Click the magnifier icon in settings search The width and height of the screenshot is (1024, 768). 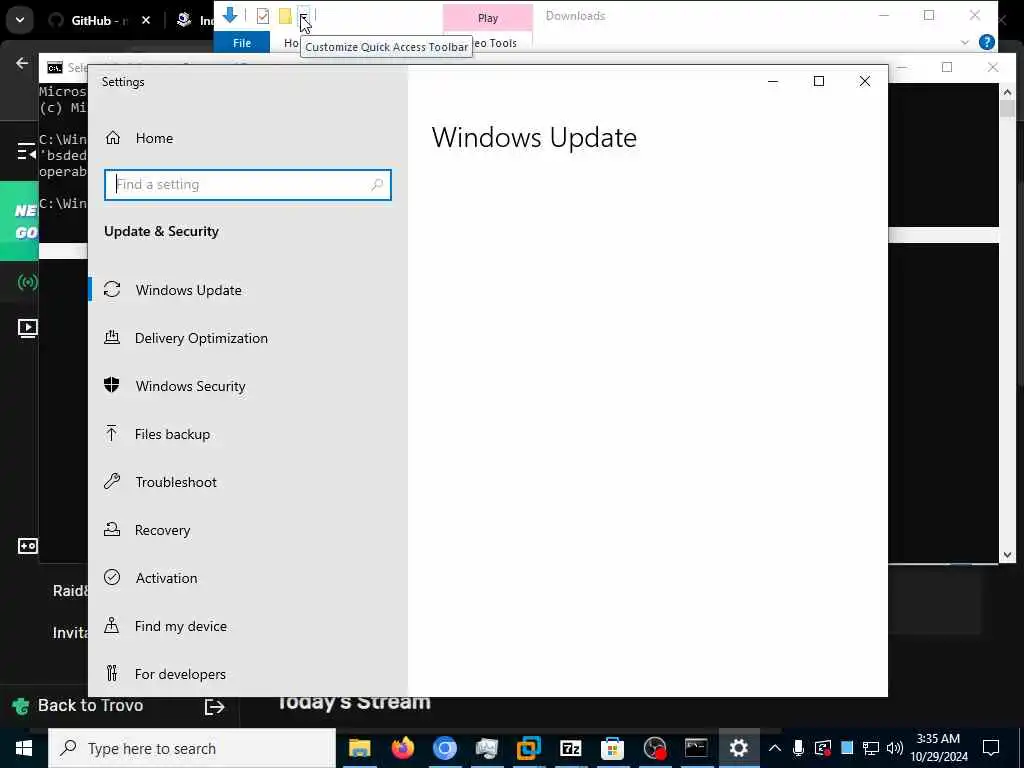pos(377,185)
